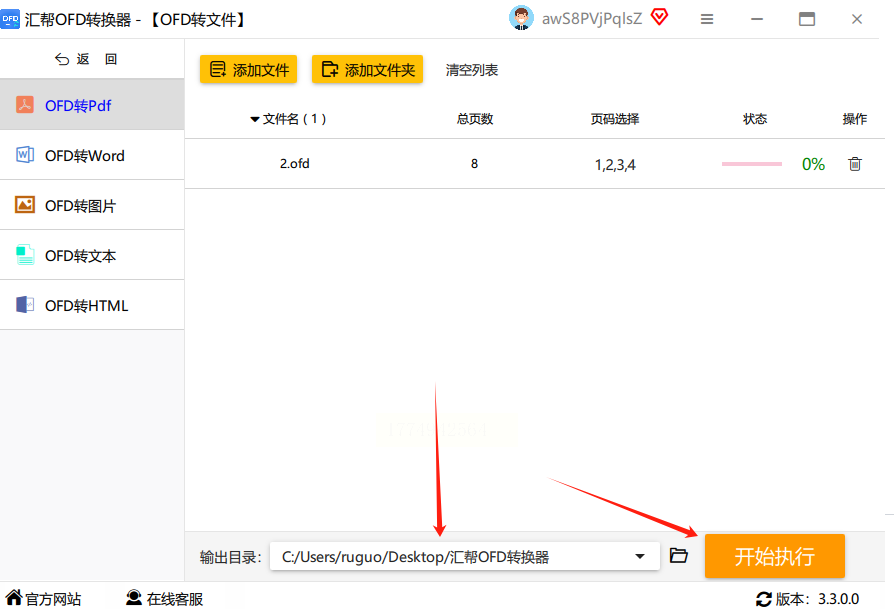Click the headset icon for 在线客服
This screenshot has width=894, height=609.
(134, 598)
